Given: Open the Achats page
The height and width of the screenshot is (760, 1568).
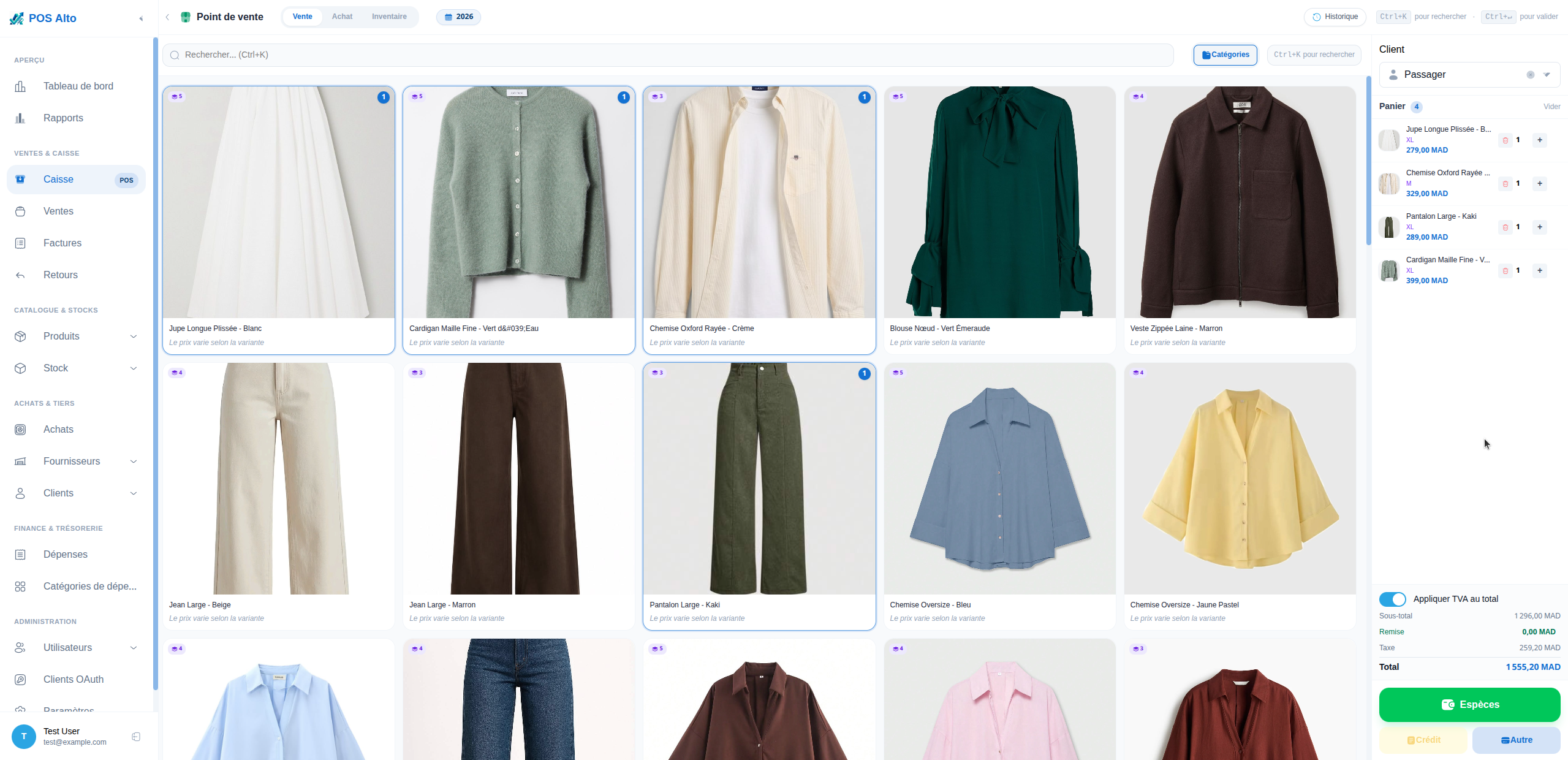Looking at the screenshot, I should (x=77, y=430).
